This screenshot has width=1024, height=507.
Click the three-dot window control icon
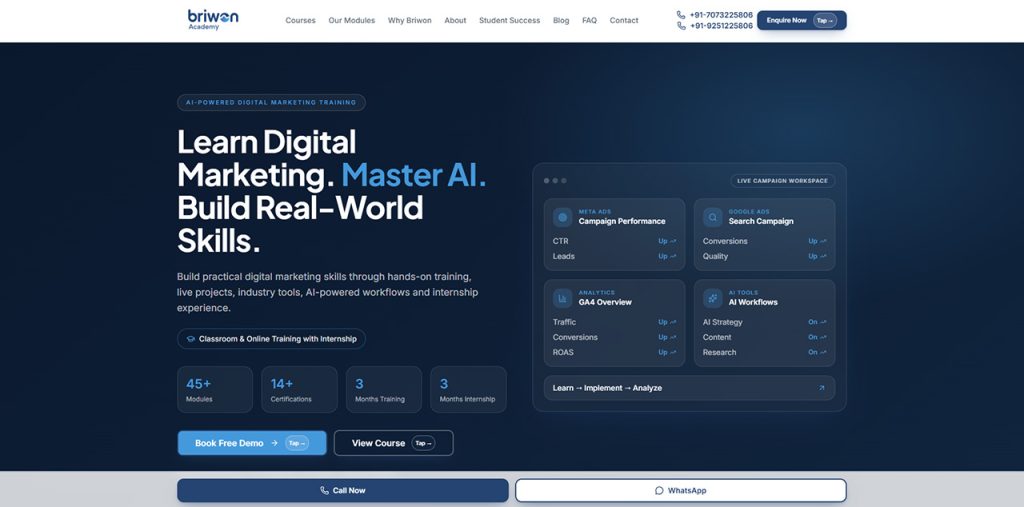[x=555, y=181]
